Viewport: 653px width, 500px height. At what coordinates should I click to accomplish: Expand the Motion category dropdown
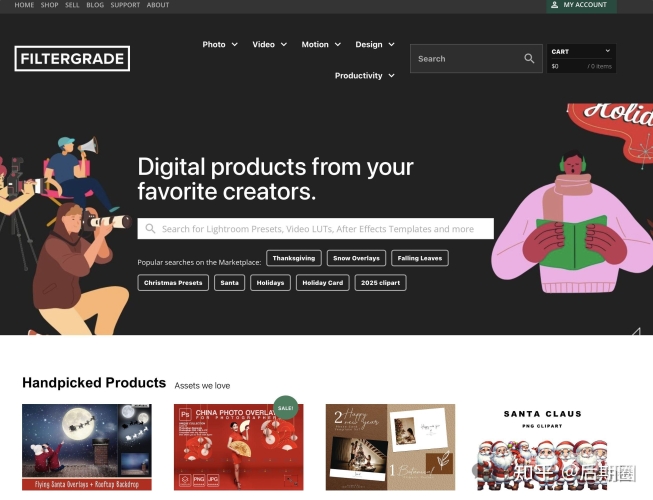pyautogui.click(x=321, y=45)
